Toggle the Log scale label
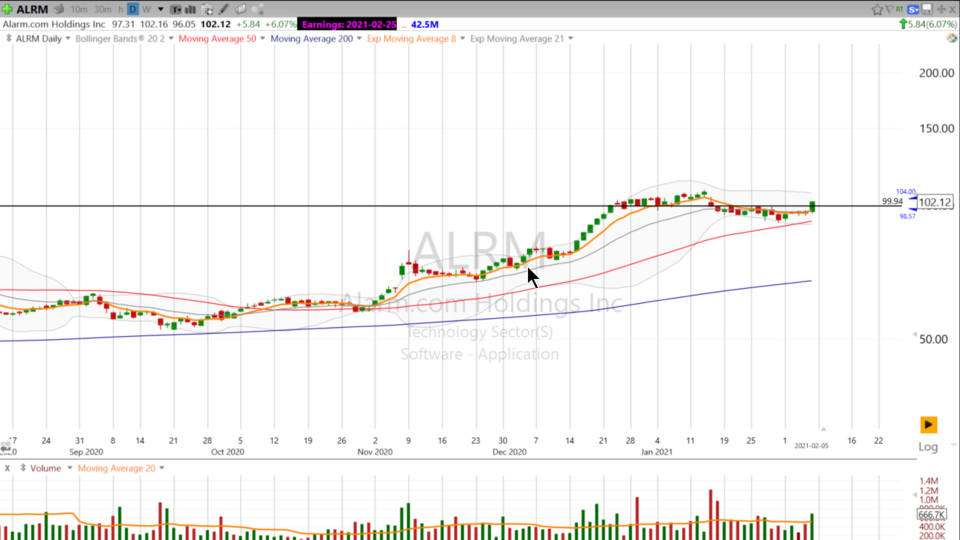This screenshot has width=960, height=540. pyautogui.click(x=928, y=447)
